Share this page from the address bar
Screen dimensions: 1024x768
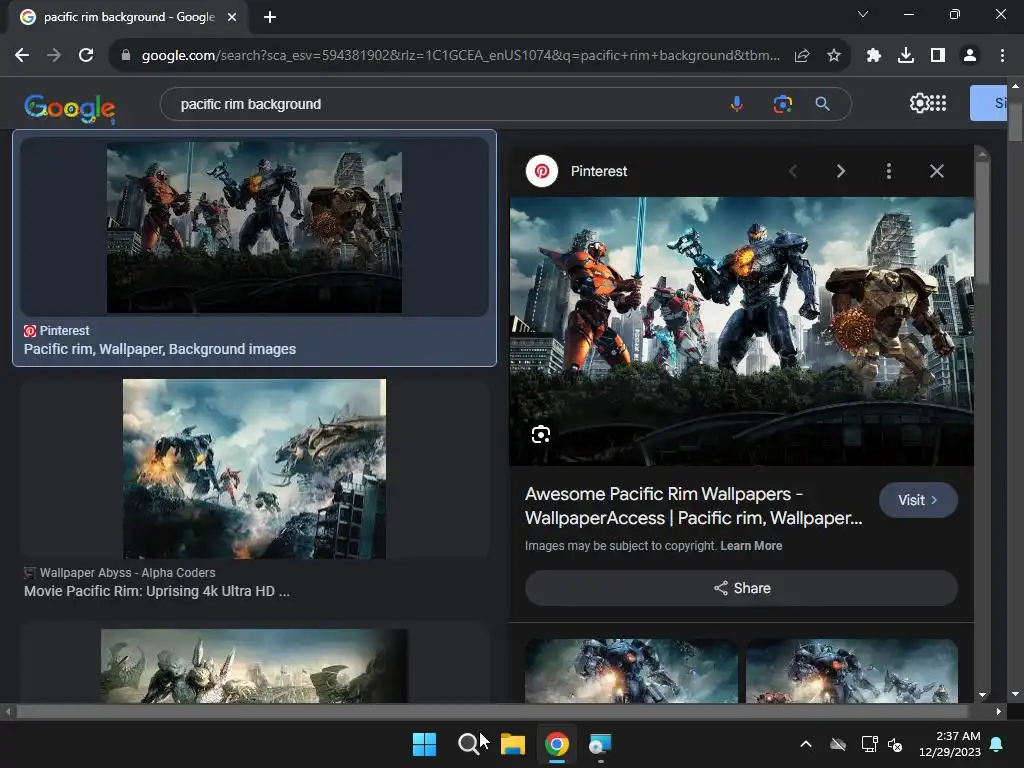coord(802,56)
